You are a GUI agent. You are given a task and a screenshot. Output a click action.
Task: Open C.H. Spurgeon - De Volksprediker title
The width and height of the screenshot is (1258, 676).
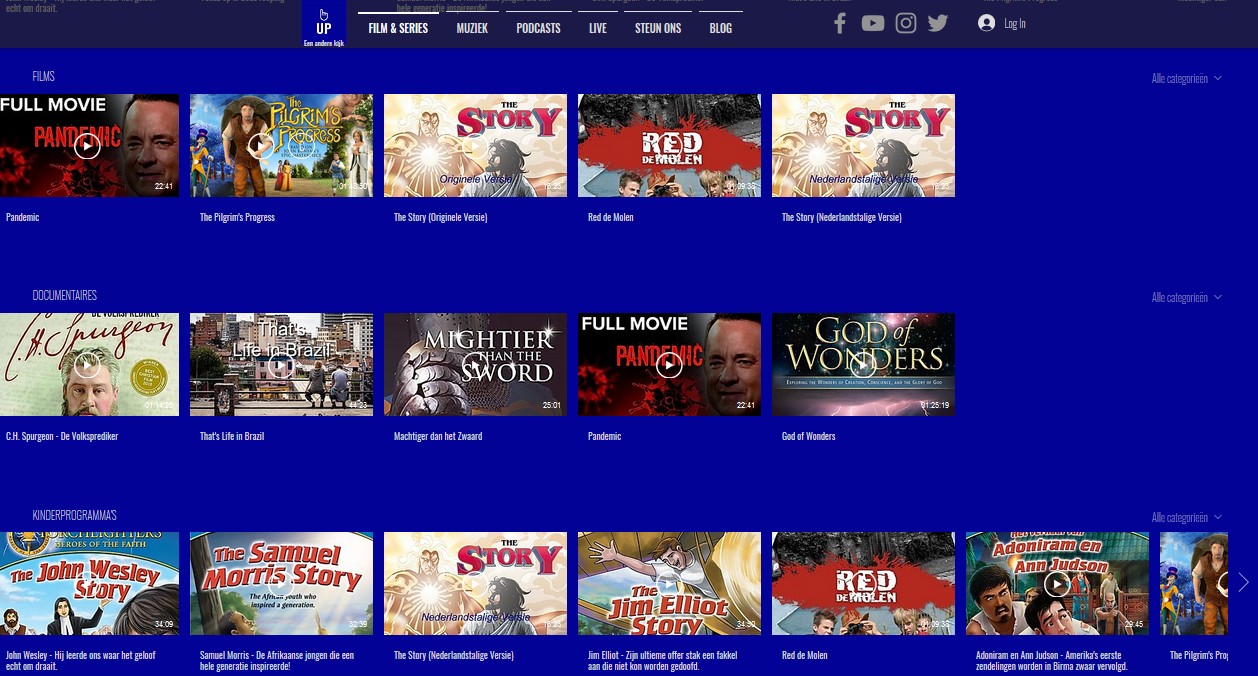[x=62, y=436]
